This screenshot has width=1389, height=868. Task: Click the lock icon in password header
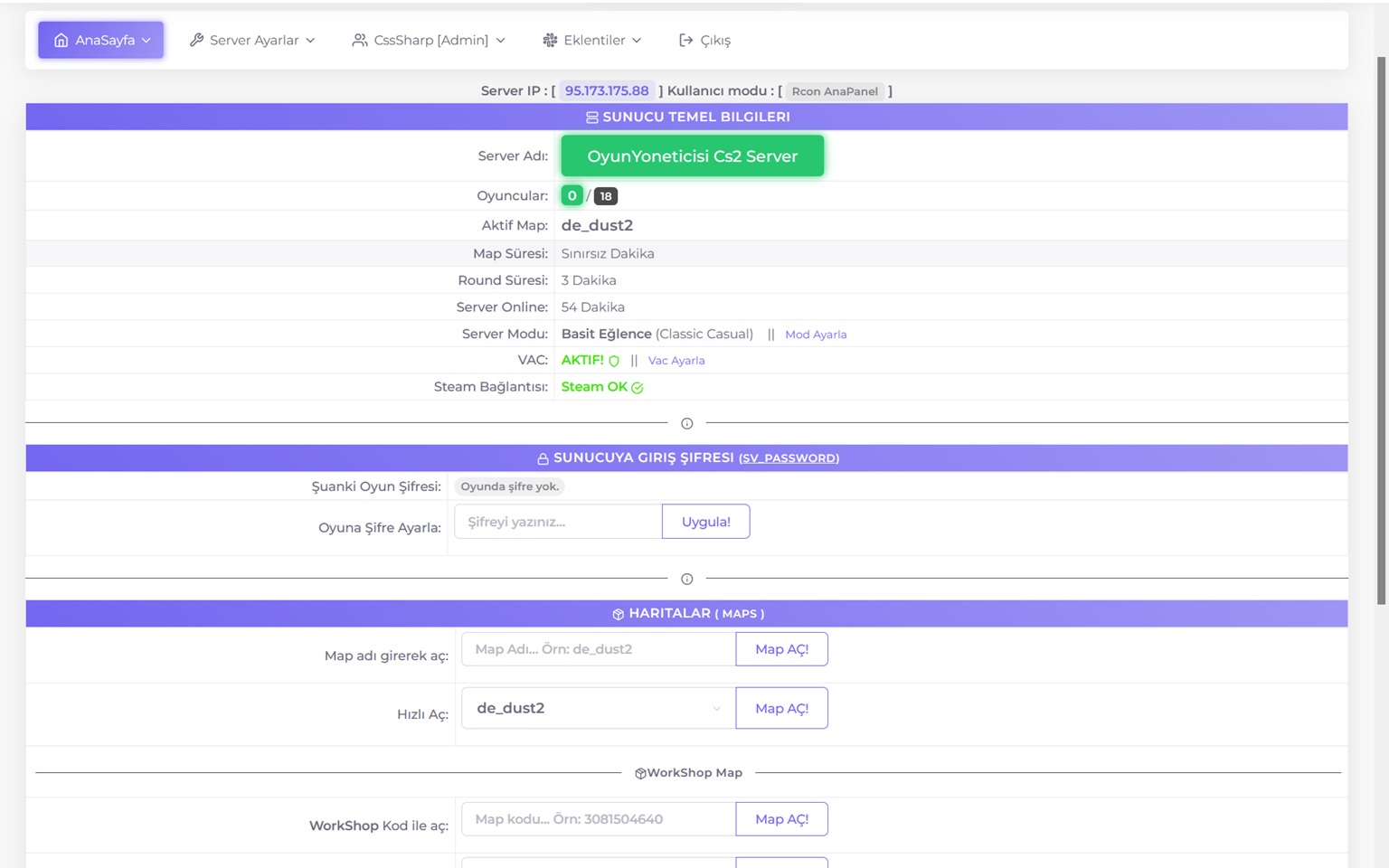543,458
